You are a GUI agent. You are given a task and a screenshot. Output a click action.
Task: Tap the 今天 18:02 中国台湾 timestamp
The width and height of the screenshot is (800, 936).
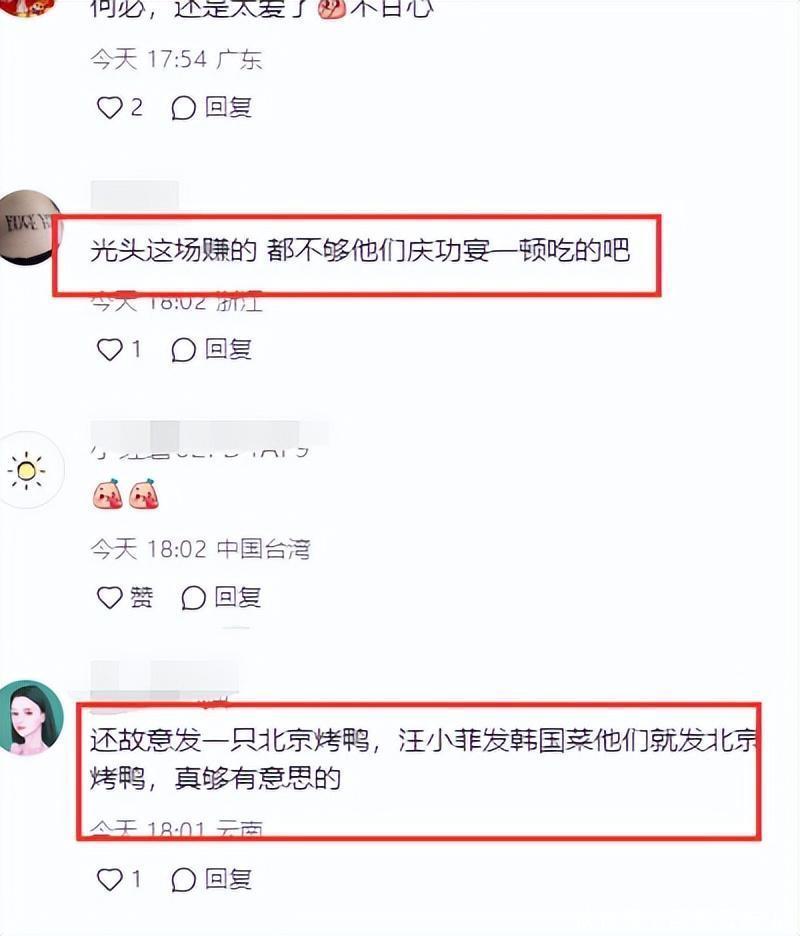pos(201,549)
